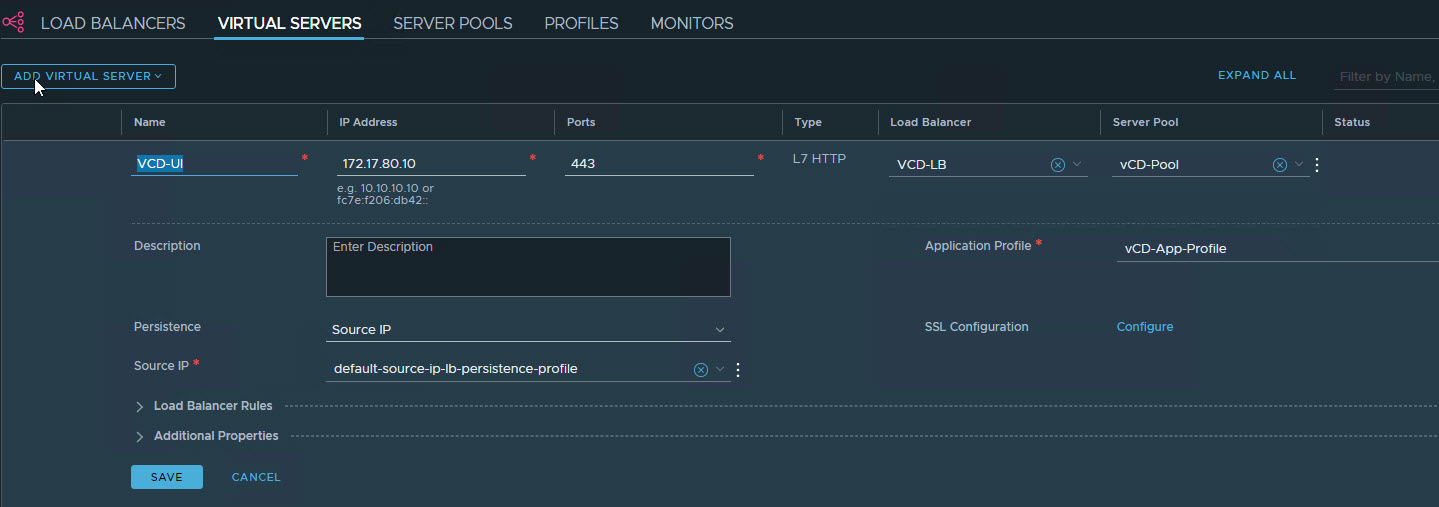
Task: Open the Server Pool dropdown chevron
Action: pyautogui.click(x=1299, y=165)
